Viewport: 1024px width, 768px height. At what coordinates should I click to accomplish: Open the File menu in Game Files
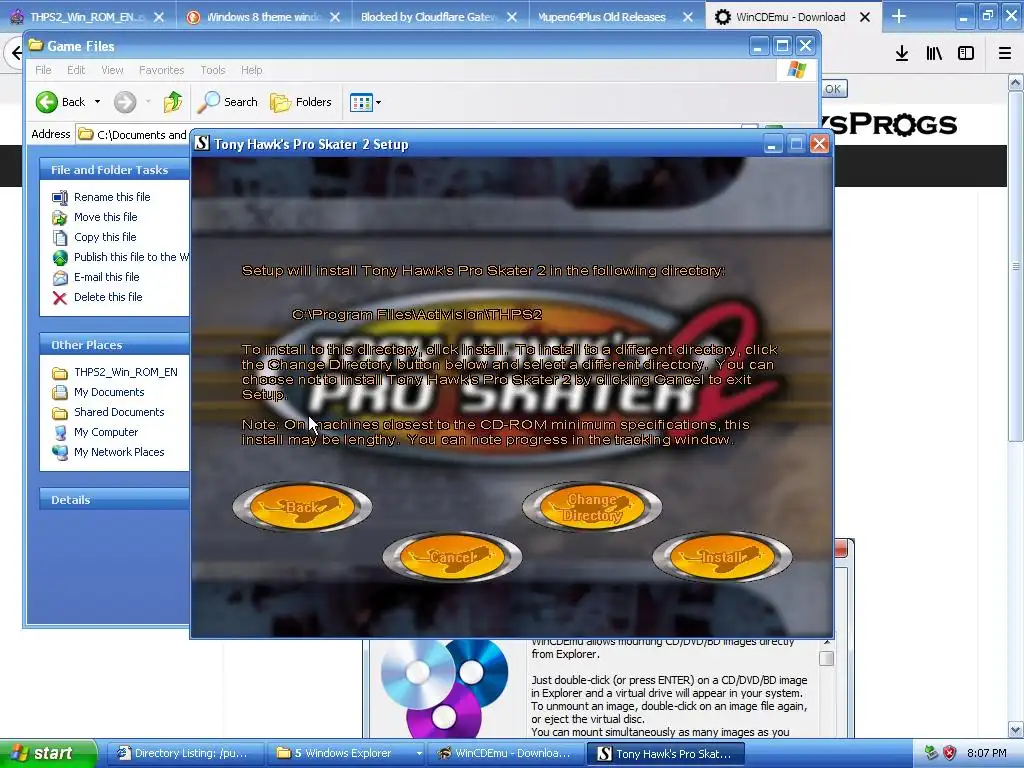(x=43, y=70)
